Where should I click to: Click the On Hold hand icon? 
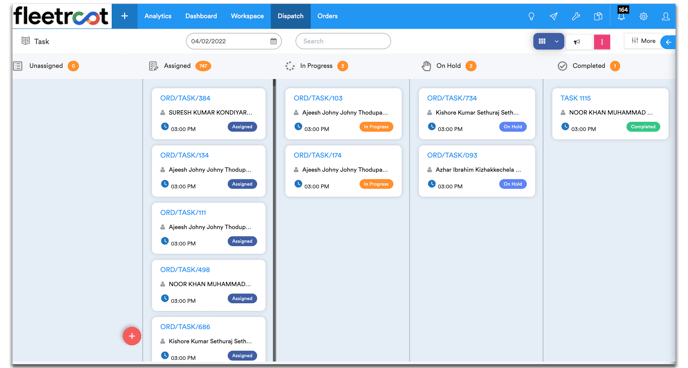coord(426,66)
